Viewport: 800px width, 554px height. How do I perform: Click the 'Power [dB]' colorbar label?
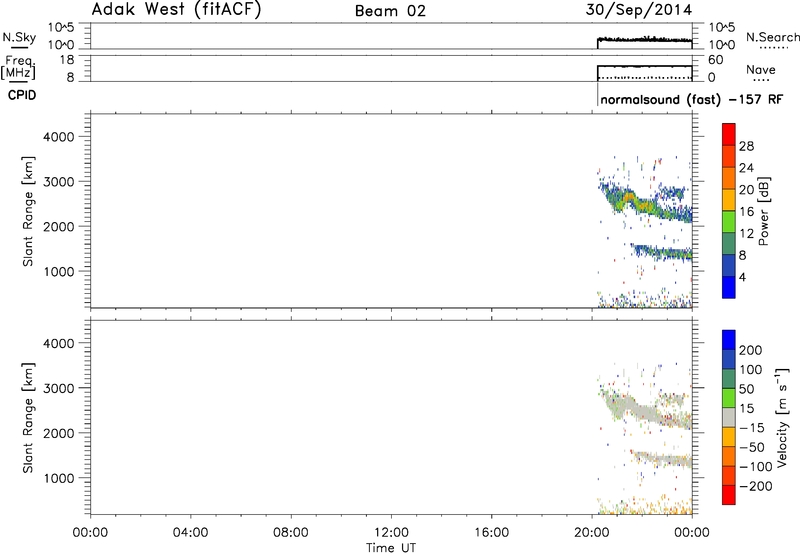pyautogui.click(x=763, y=211)
